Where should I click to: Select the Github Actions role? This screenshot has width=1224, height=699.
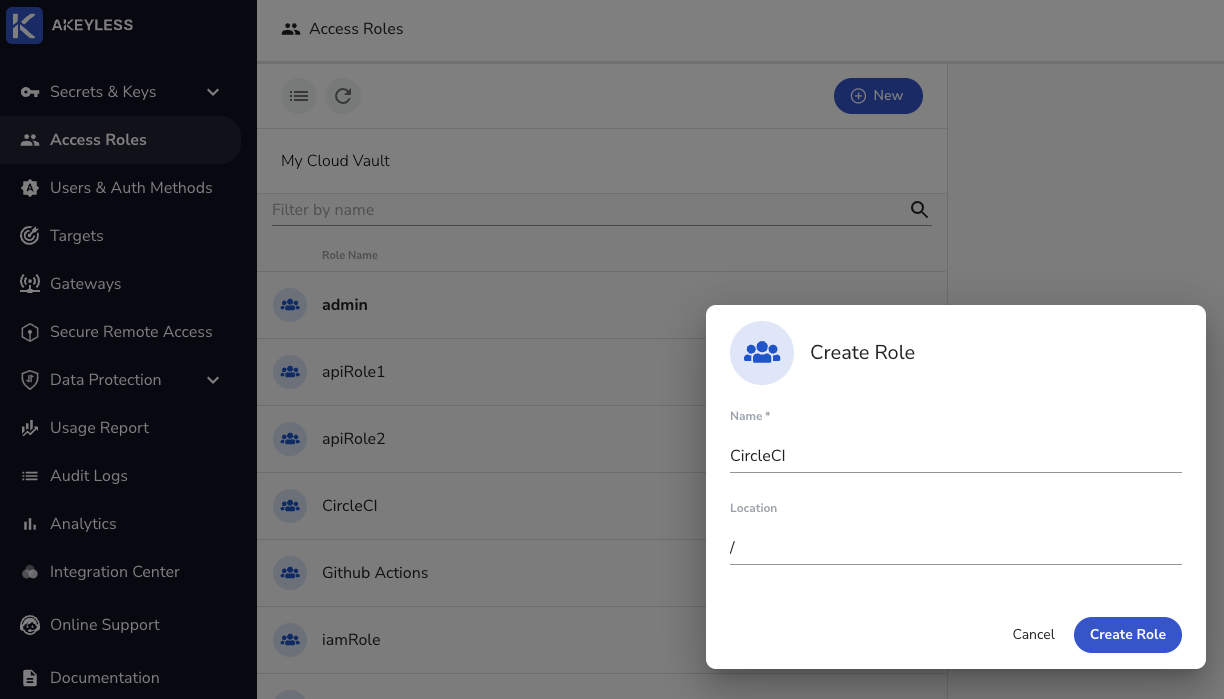(x=601, y=573)
